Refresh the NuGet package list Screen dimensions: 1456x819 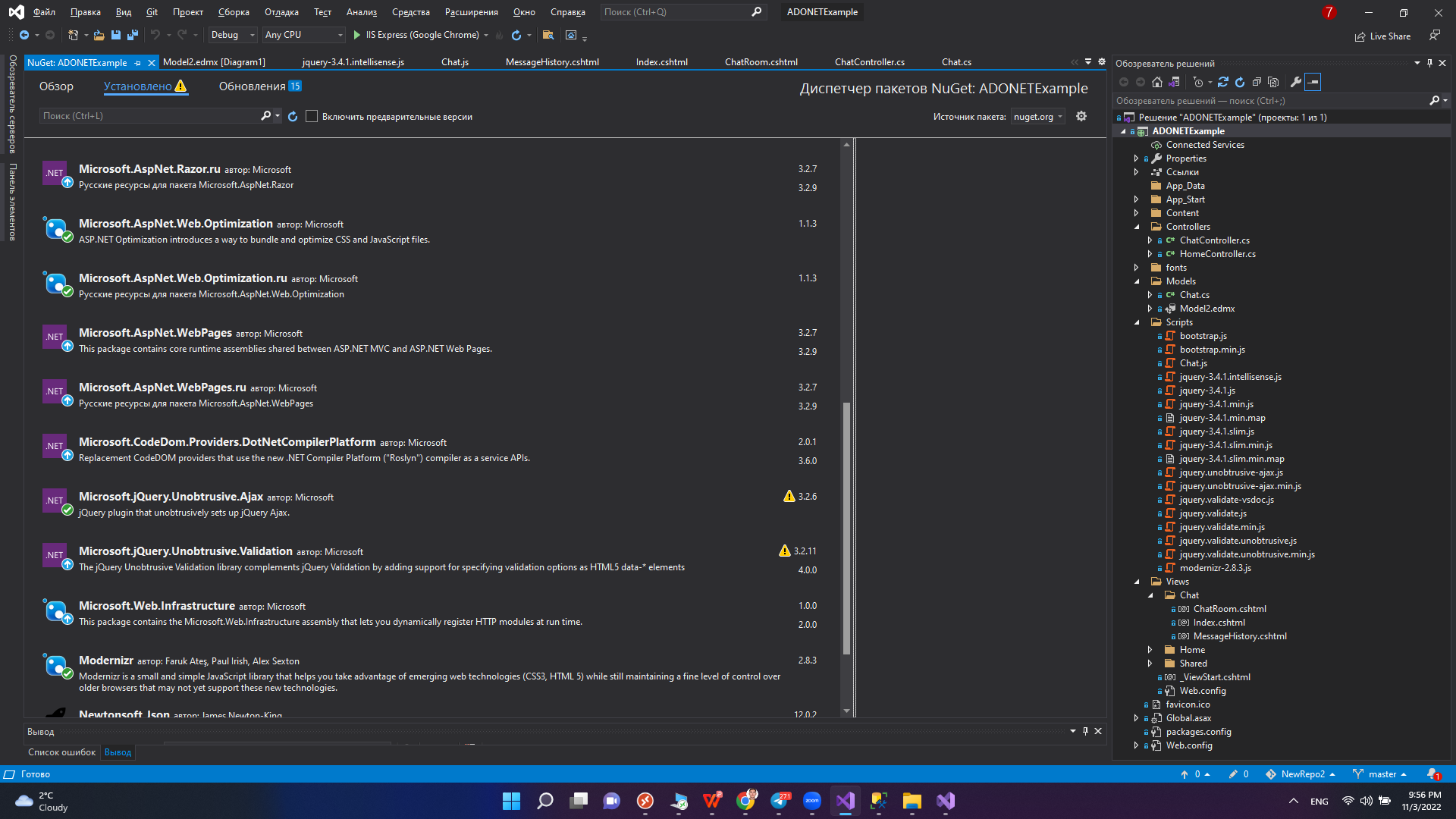(x=293, y=116)
